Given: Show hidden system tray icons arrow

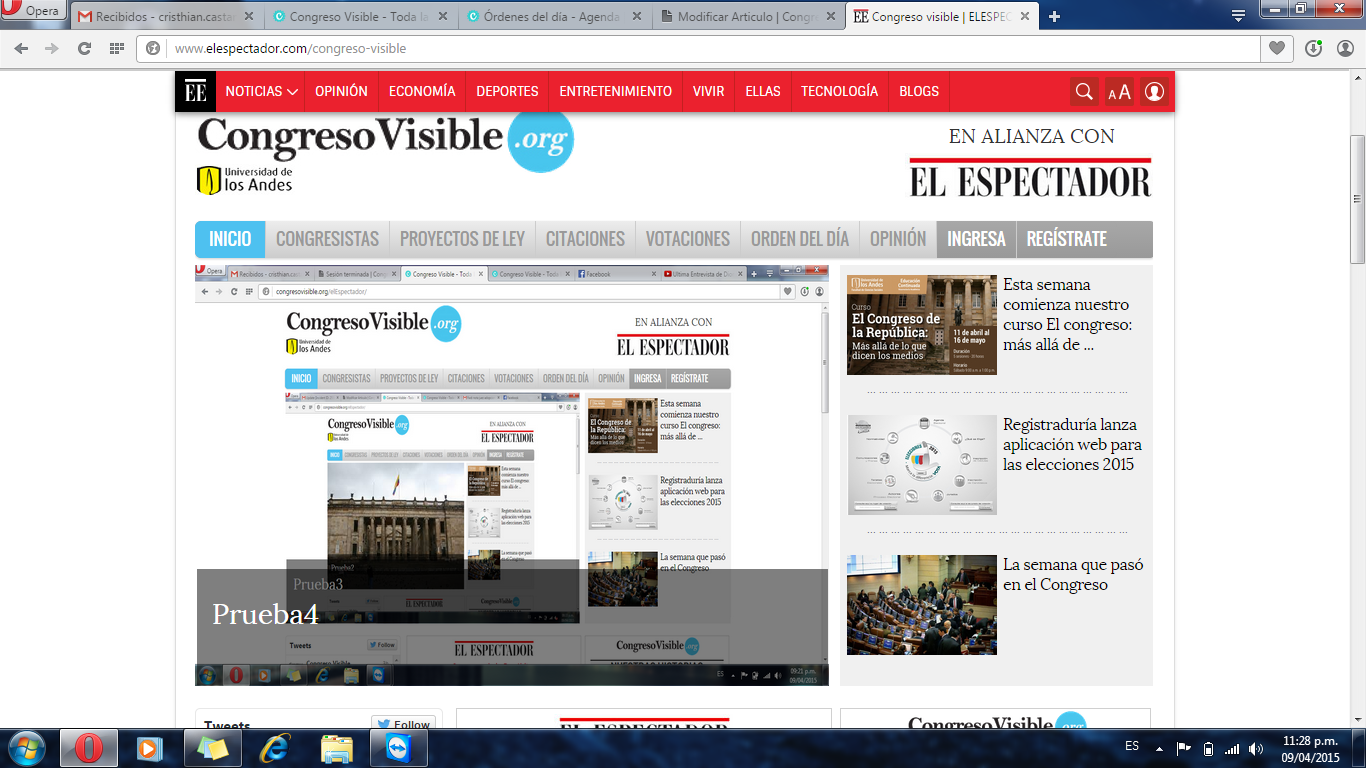Looking at the screenshot, I should click(x=1159, y=748).
